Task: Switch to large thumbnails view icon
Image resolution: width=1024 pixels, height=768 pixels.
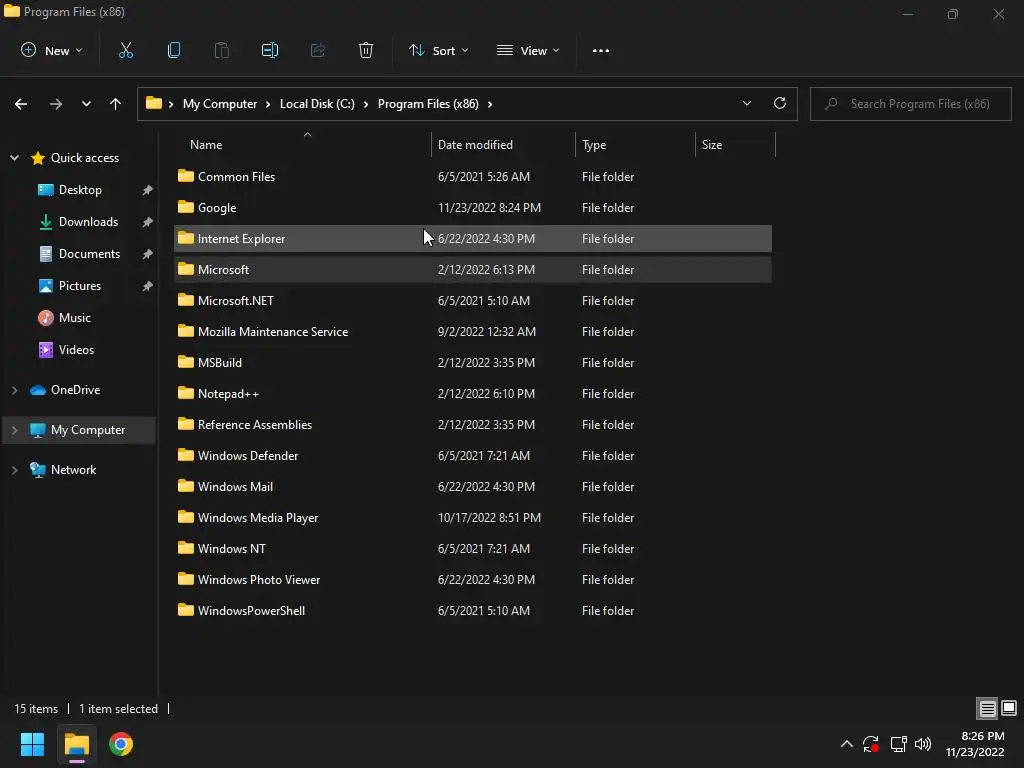Action: 1009,708
